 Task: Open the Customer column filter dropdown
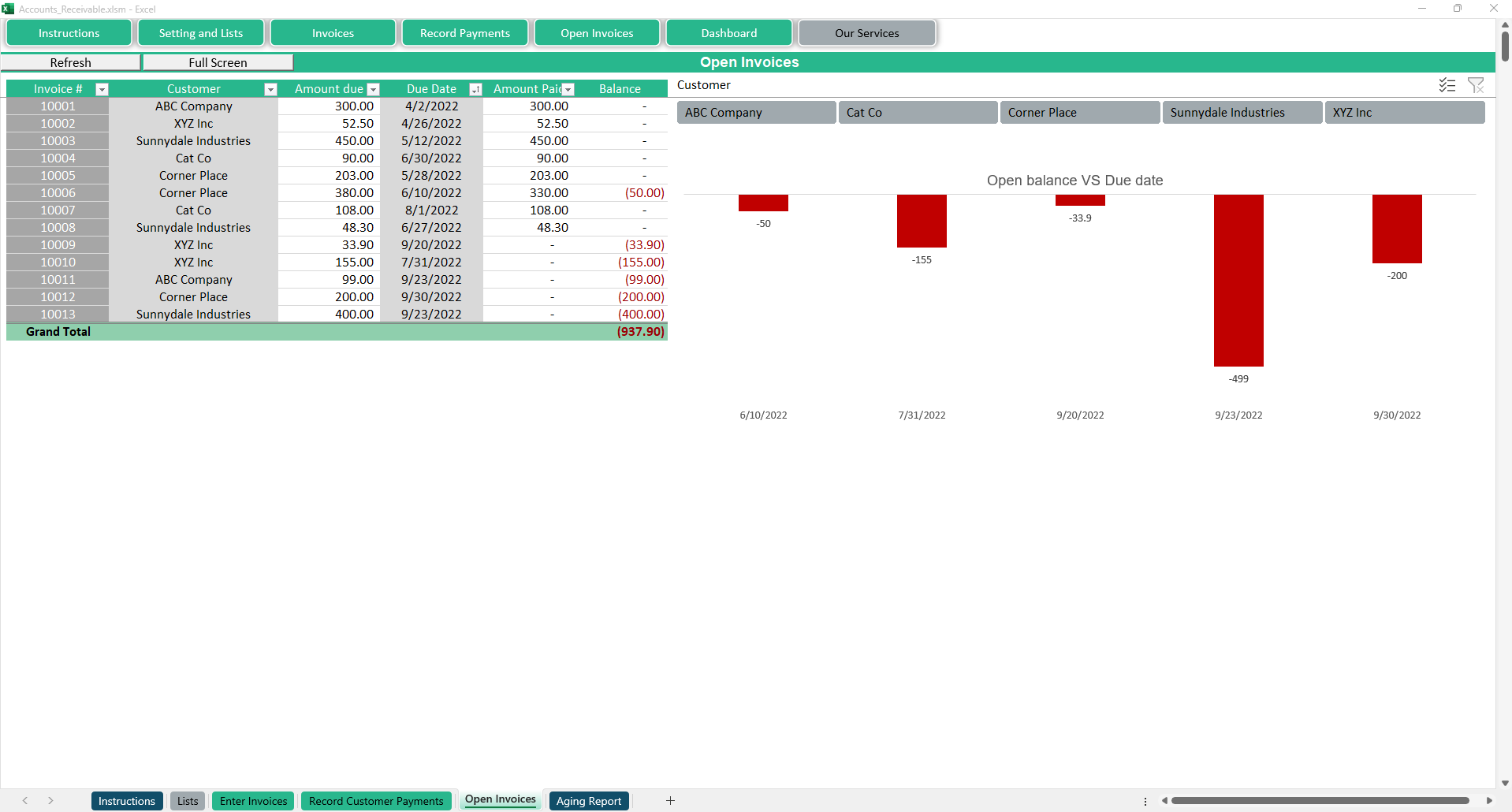coord(270,90)
